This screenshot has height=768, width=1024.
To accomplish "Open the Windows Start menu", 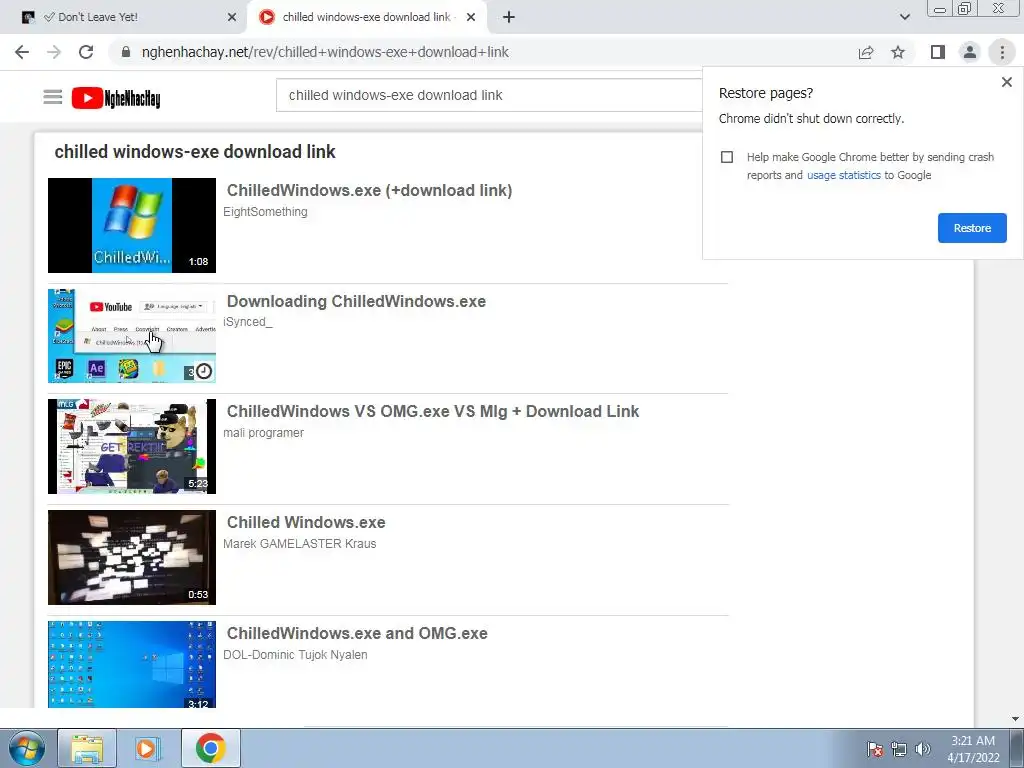I will click(27, 748).
